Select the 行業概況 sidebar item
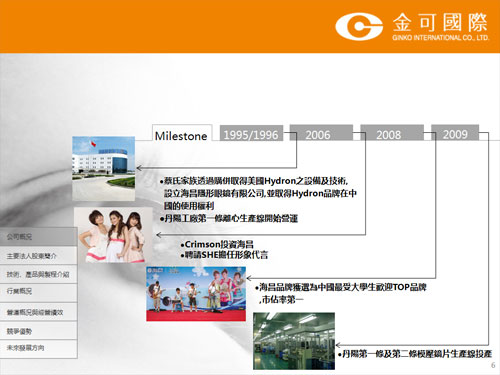Viewport: 500px width, 375px height. tap(38, 292)
